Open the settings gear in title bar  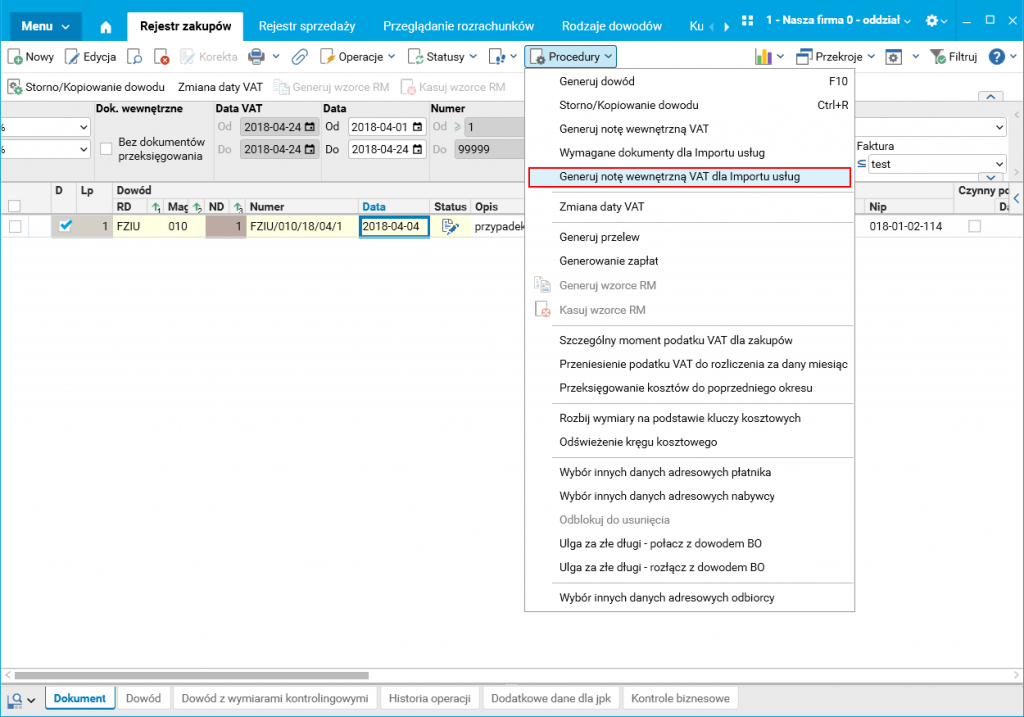click(932, 20)
